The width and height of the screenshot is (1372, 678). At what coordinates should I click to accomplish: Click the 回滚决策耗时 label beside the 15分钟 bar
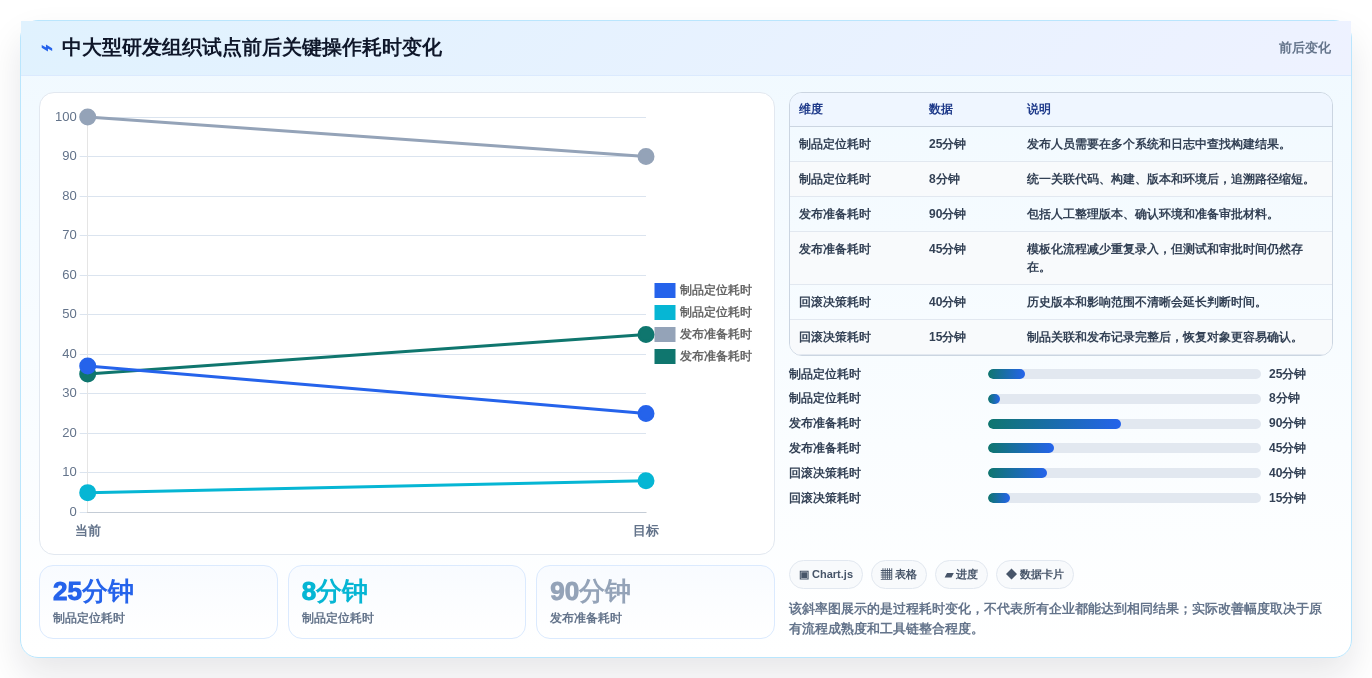825,498
